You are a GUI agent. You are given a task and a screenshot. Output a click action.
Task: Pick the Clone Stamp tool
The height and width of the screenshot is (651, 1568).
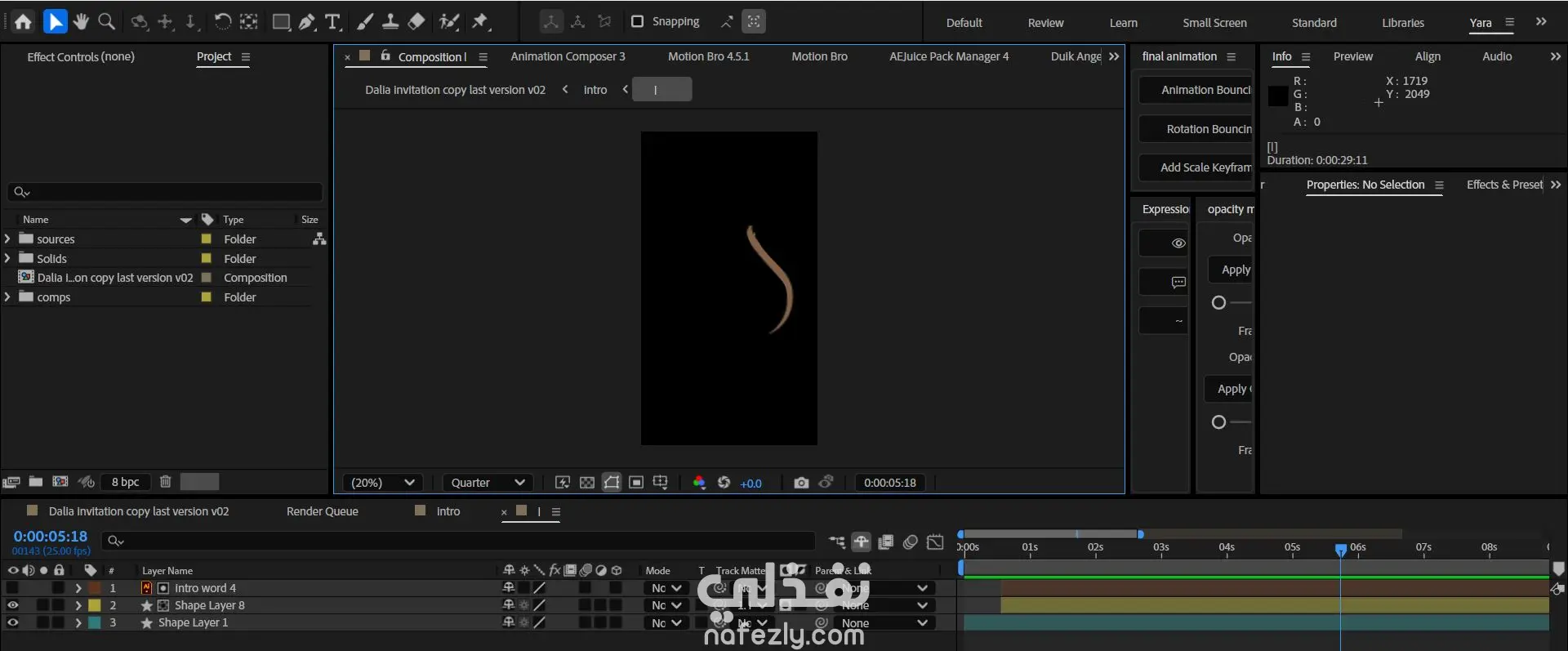click(390, 22)
